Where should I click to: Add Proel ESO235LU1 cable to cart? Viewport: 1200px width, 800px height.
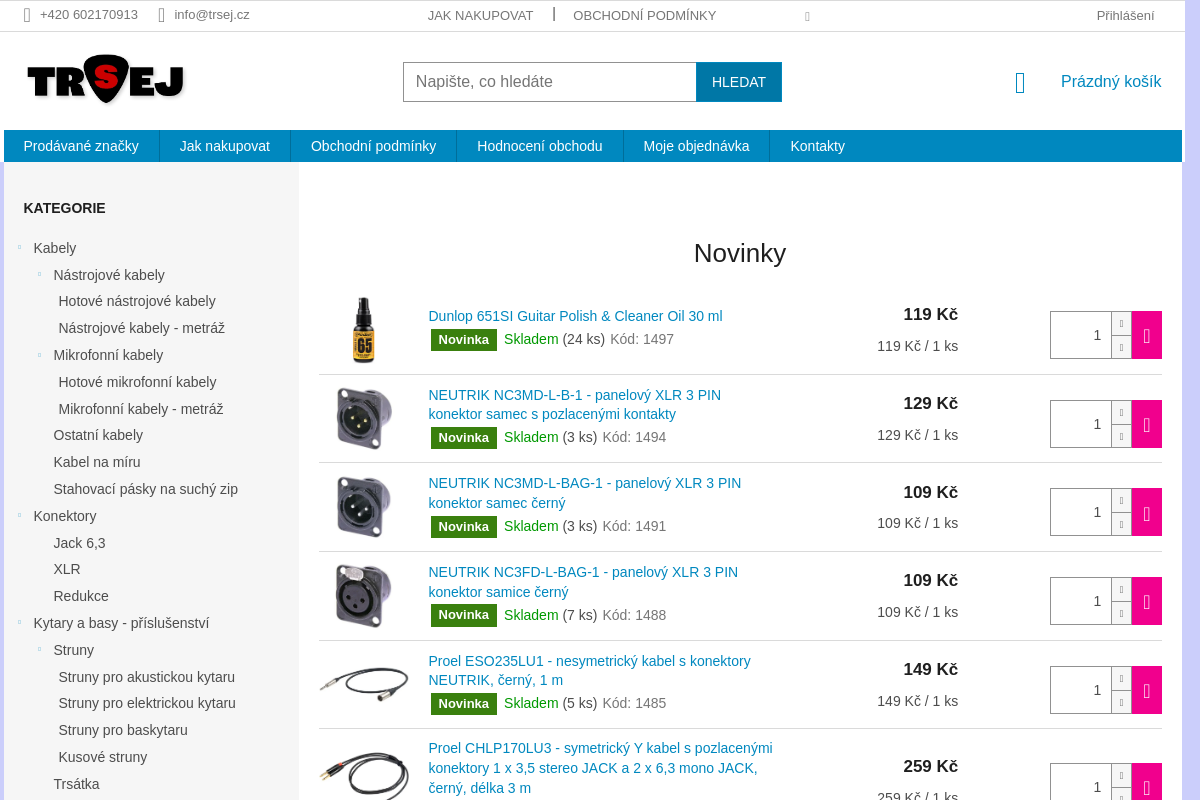pyautogui.click(x=1146, y=690)
